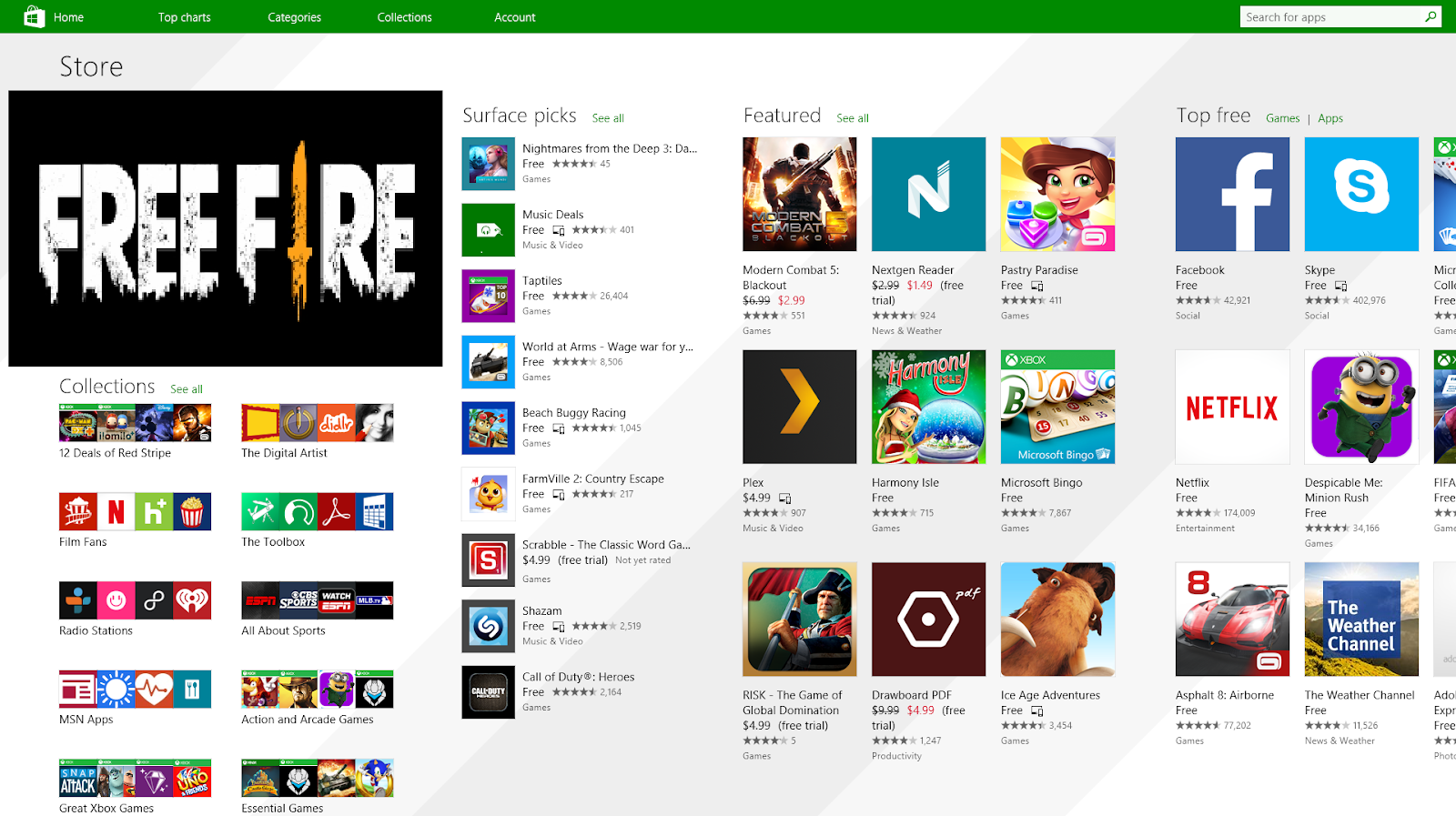Filter Top free by Apps
The width and height of the screenshot is (1456, 816).
click(x=1330, y=118)
